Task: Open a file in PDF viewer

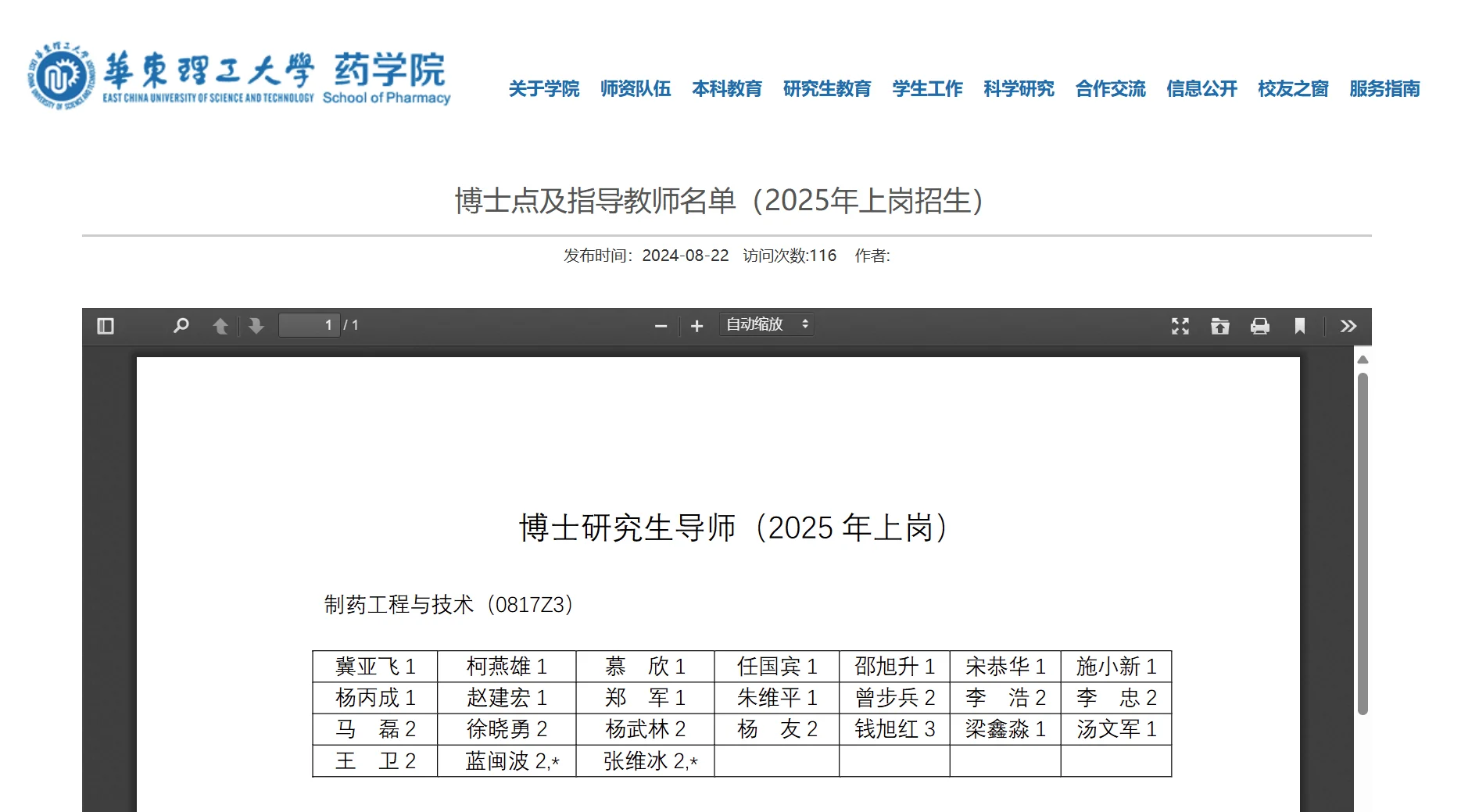Action: [x=1220, y=326]
